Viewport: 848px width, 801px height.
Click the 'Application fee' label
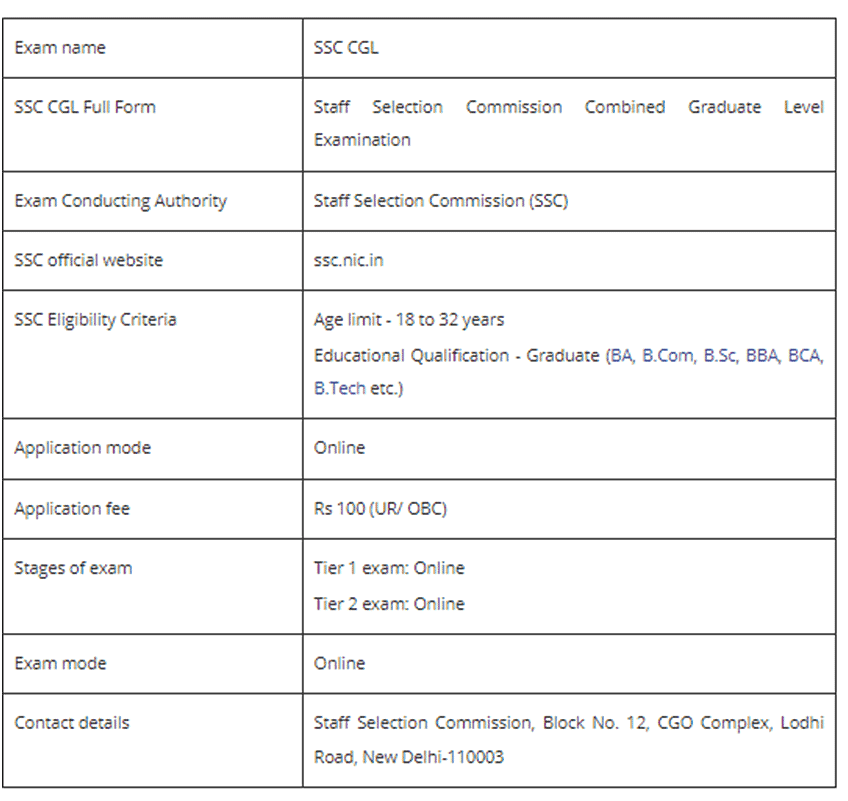click(x=72, y=509)
